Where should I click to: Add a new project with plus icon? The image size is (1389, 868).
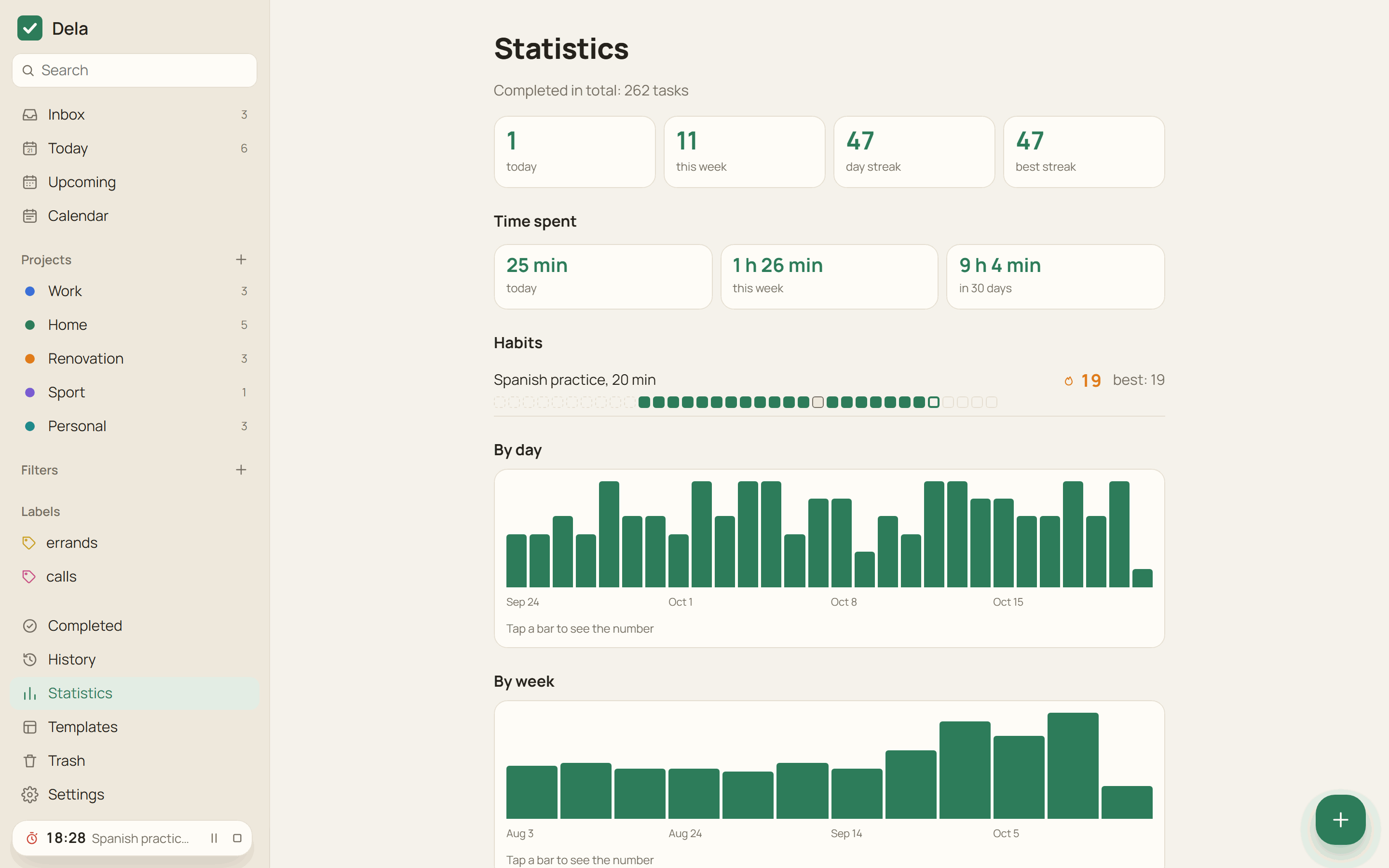[x=241, y=259]
